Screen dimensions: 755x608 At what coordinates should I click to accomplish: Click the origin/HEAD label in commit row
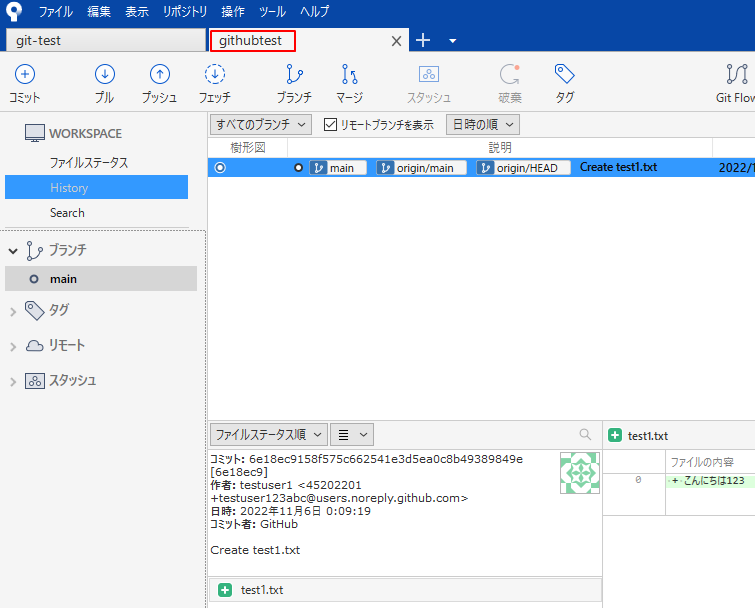tap(523, 168)
